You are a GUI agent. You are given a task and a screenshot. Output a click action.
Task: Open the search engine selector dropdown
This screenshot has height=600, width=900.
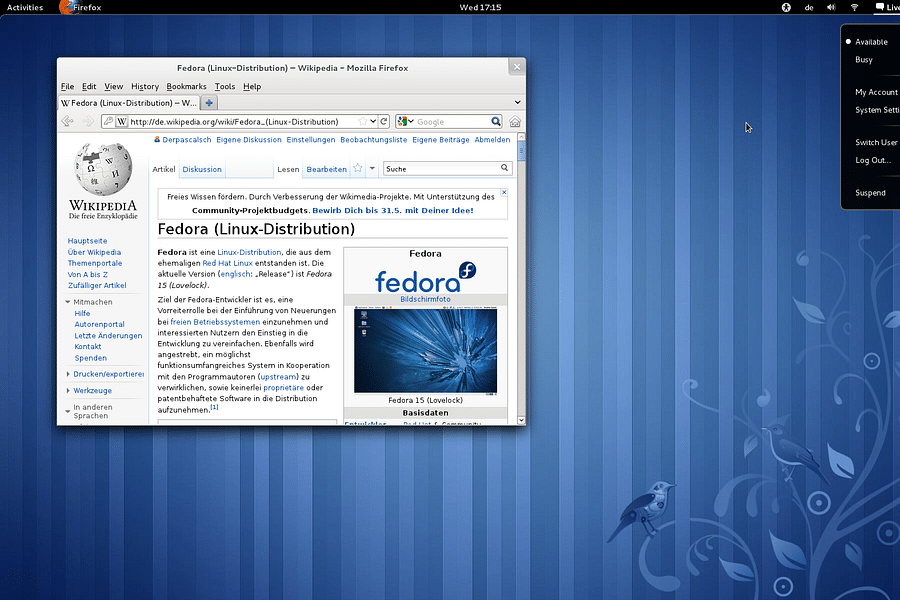pos(412,121)
